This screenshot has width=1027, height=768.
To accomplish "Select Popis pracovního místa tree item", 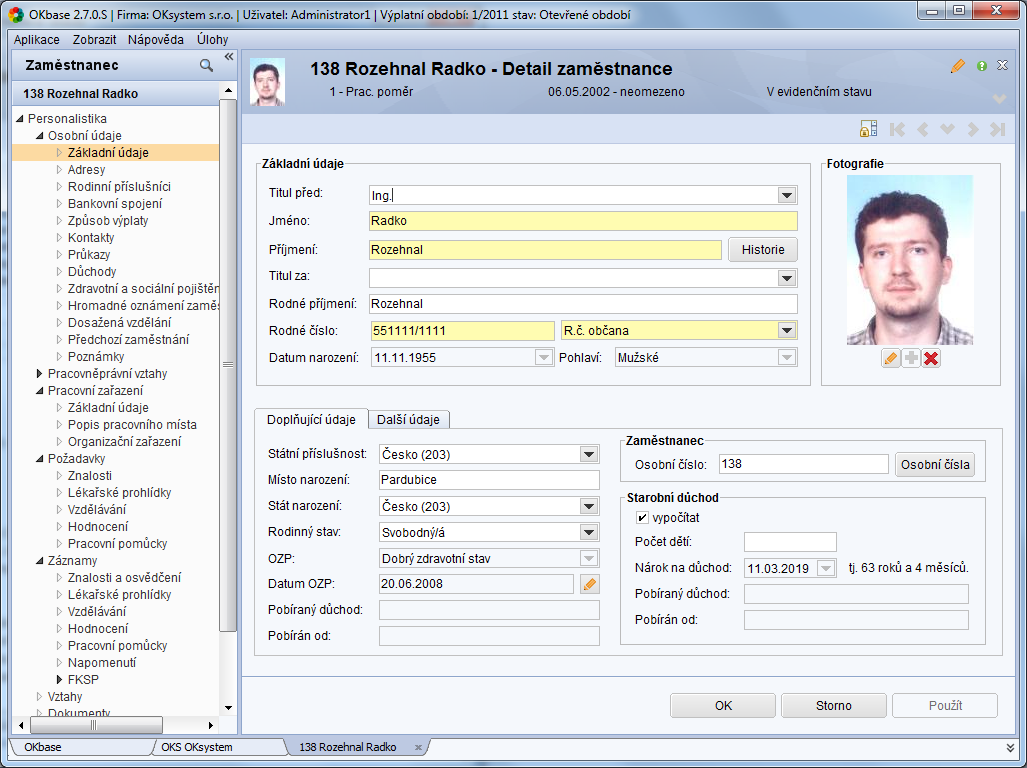I will click(132, 425).
